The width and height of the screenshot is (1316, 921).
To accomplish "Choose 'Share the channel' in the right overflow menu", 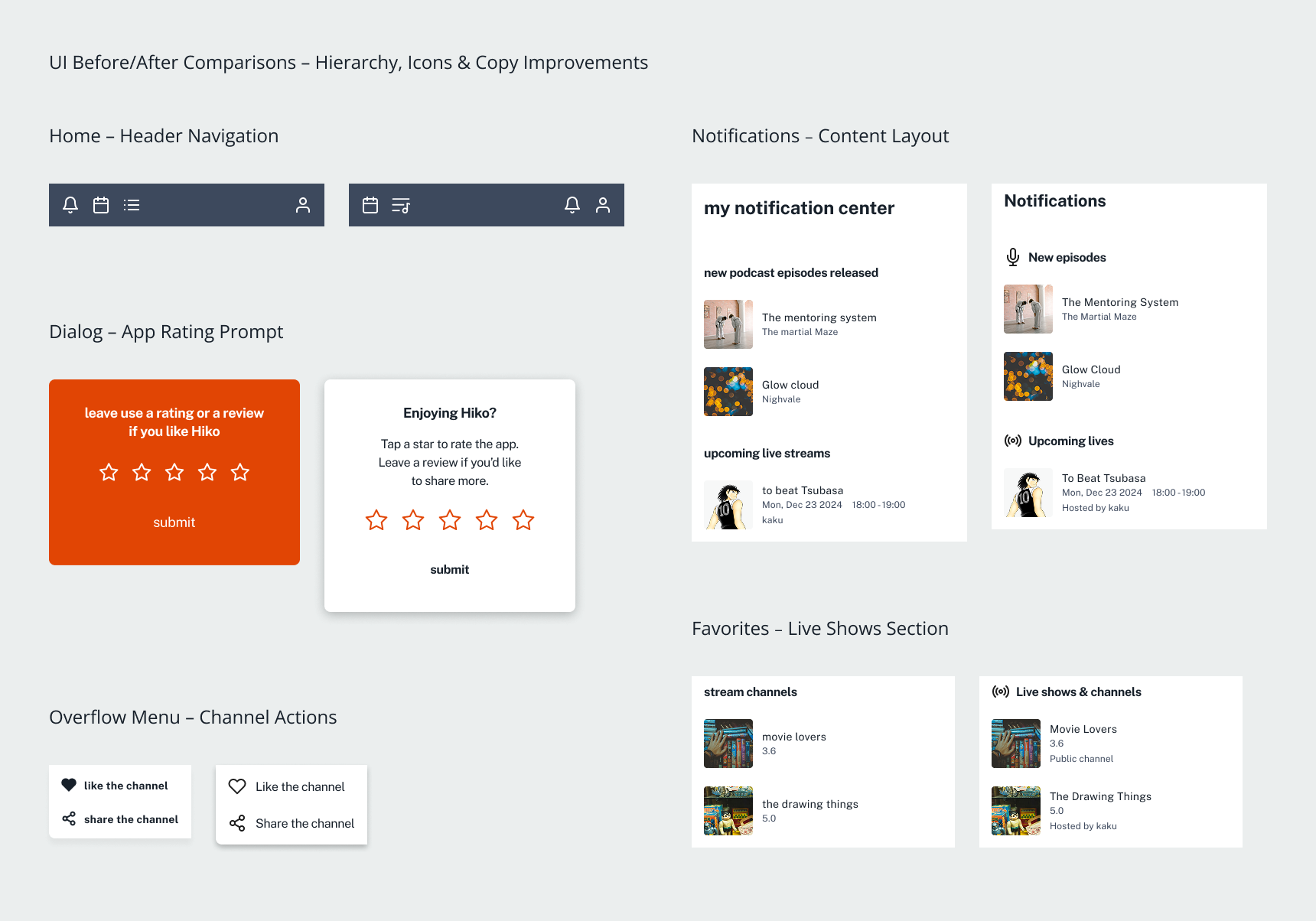I will [305, 823].
